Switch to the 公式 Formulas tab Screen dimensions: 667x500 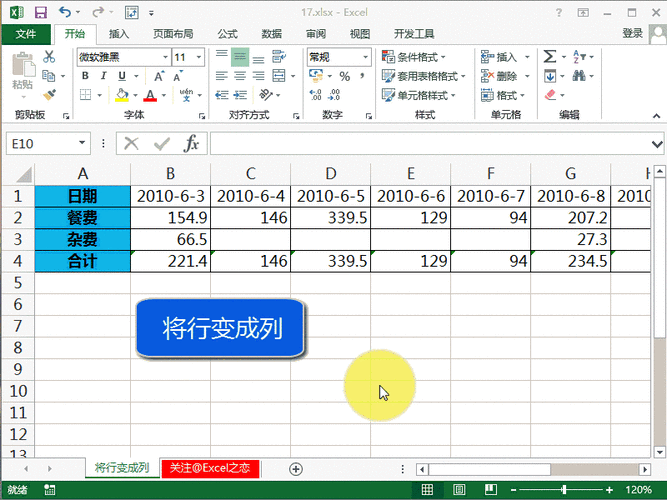point(228,34)
